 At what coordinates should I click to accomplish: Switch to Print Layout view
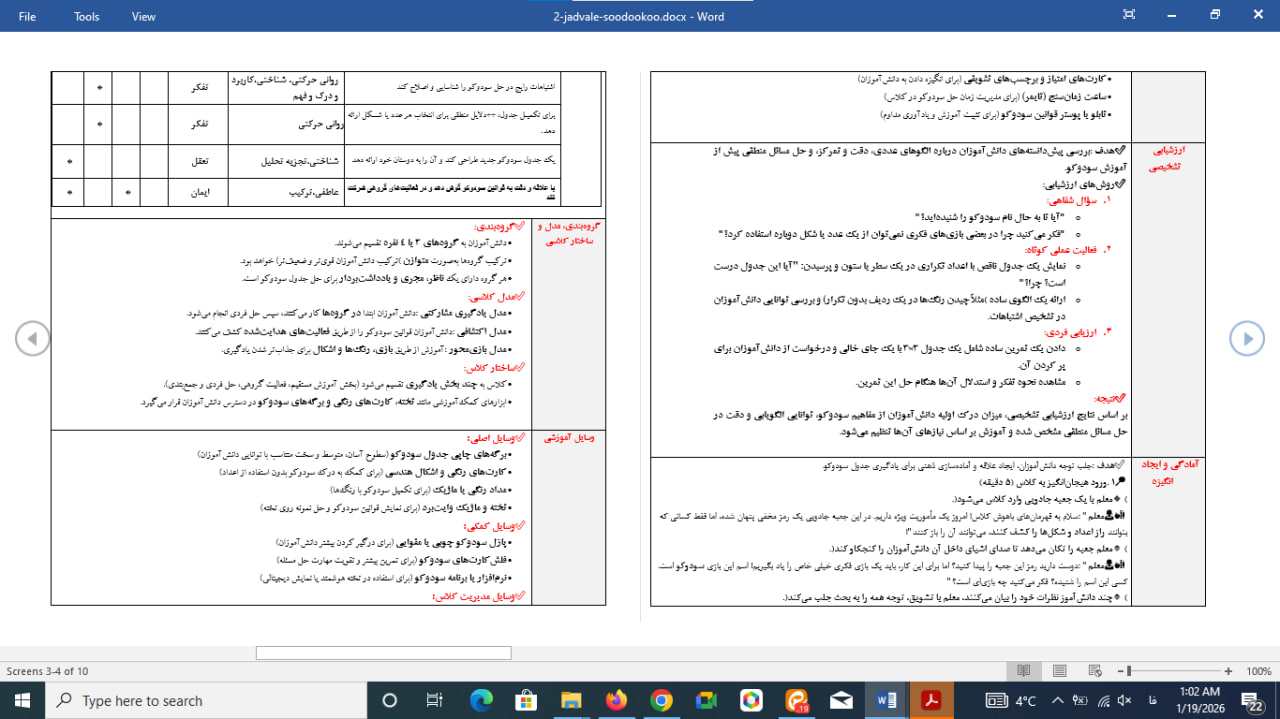click(1059, 671)
